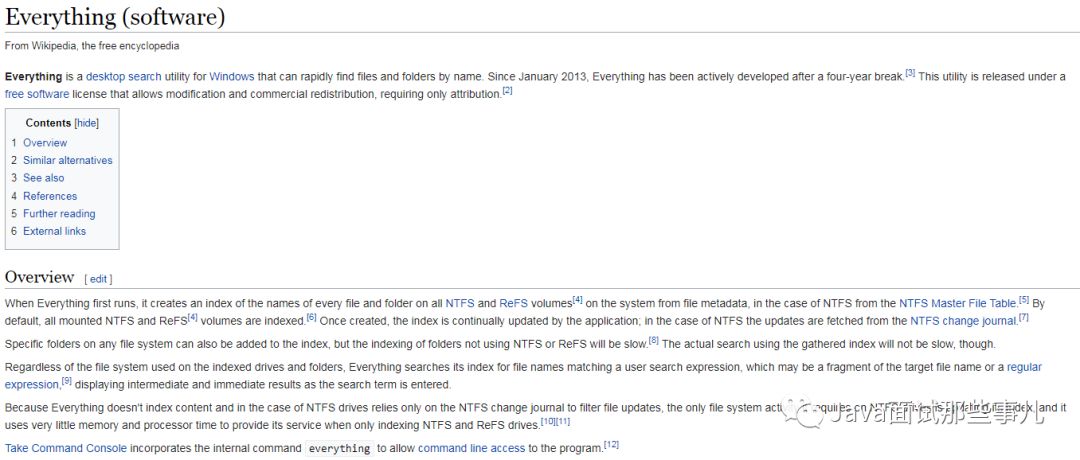Open the 'NTFS change journal' link

963,320
